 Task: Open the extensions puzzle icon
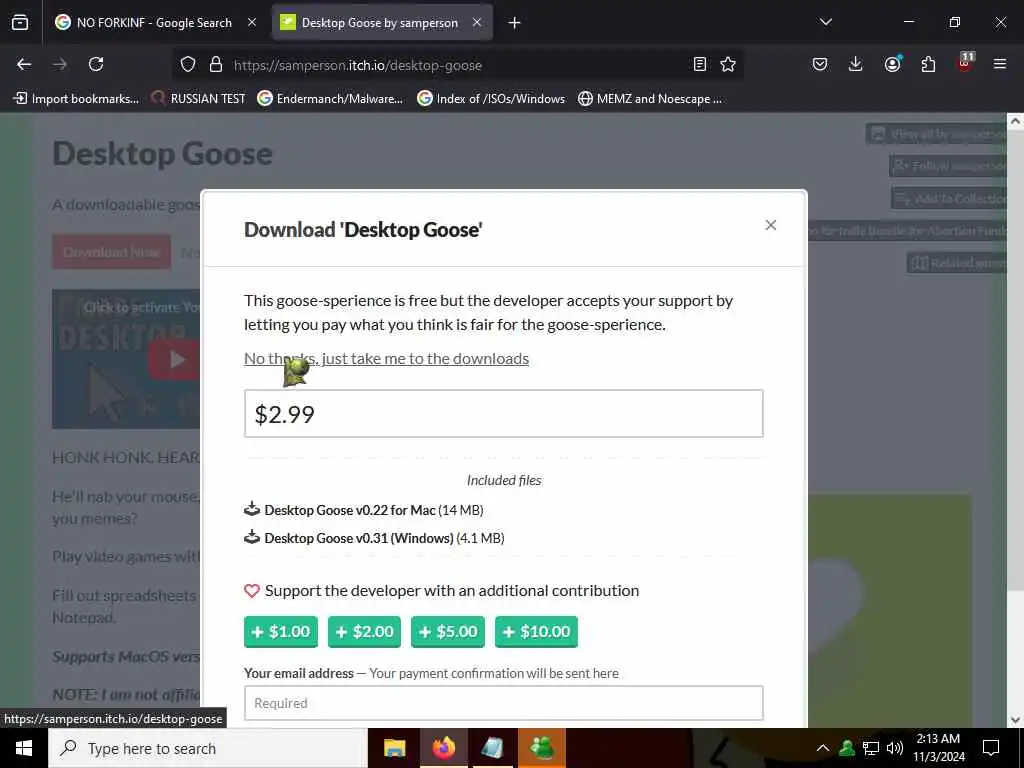(928, 65)
